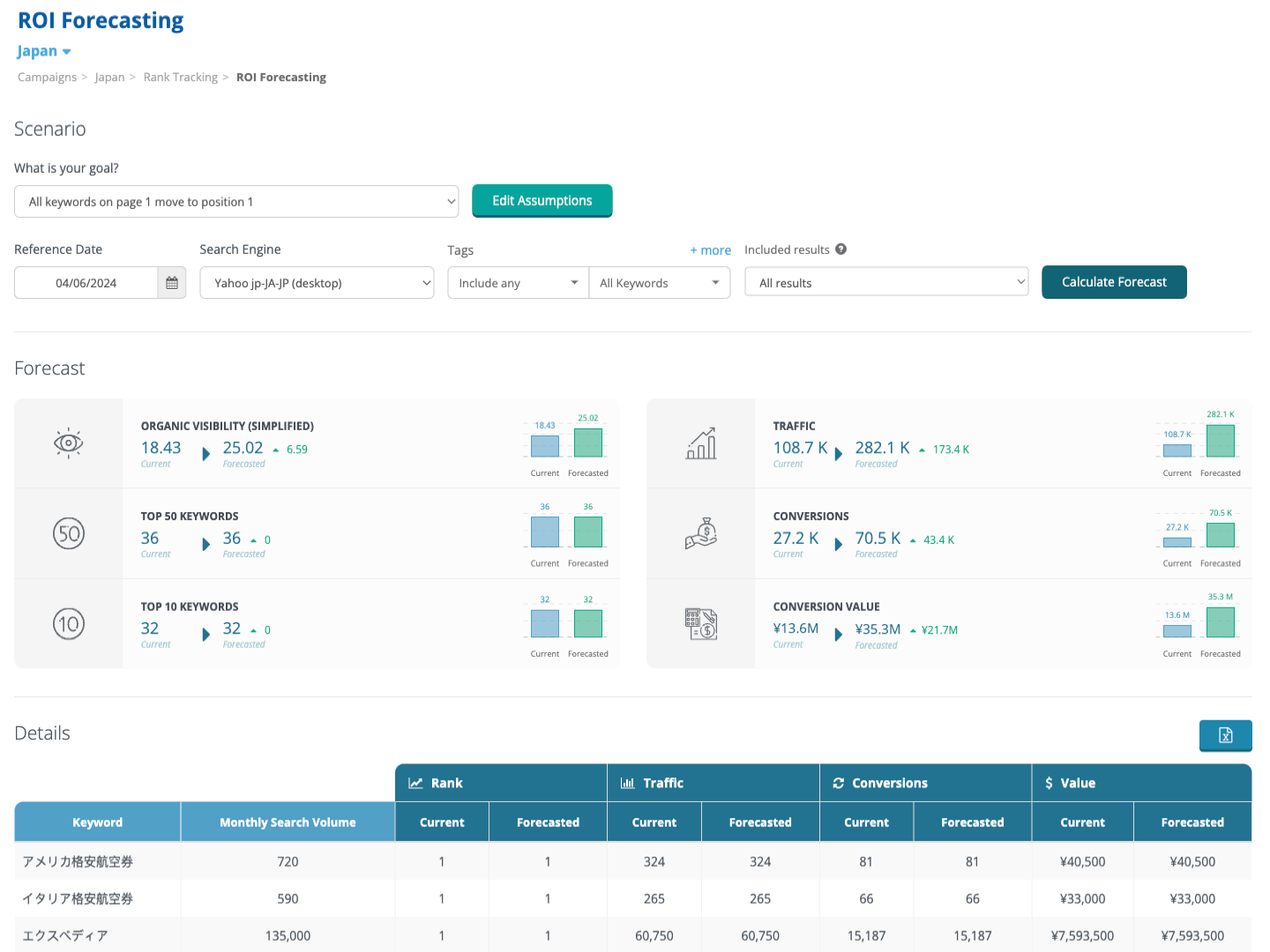Viewport: 1270px width, 952px height.
Task: Open the All Keywords tags dropdown
Action: 660,283
